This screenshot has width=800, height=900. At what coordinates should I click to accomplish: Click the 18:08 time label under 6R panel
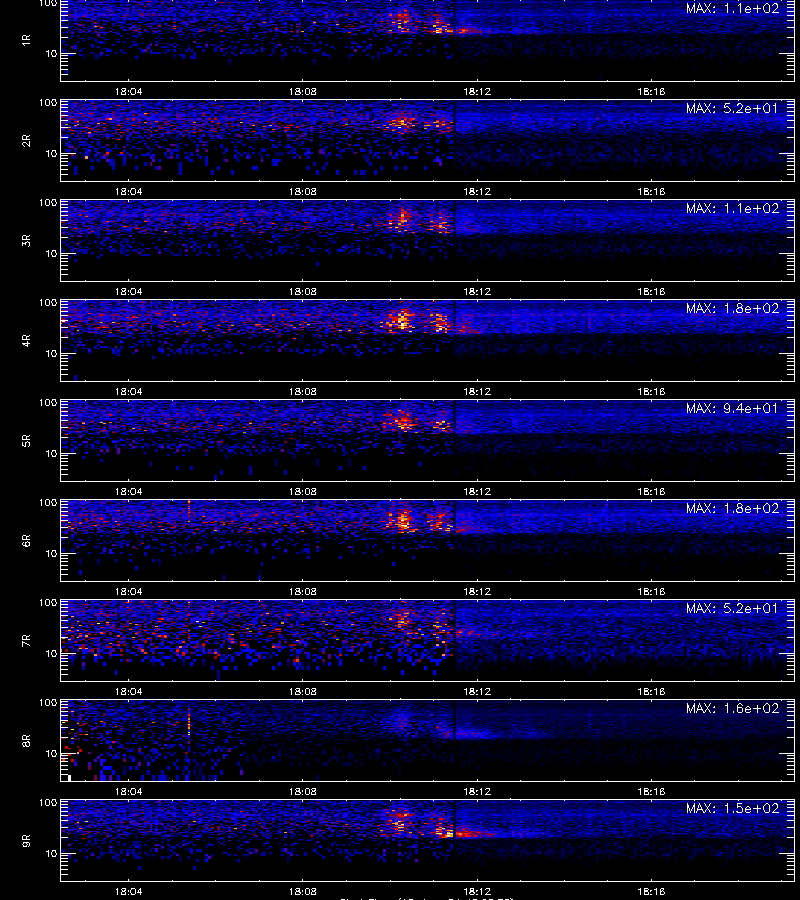pos(302,591)
